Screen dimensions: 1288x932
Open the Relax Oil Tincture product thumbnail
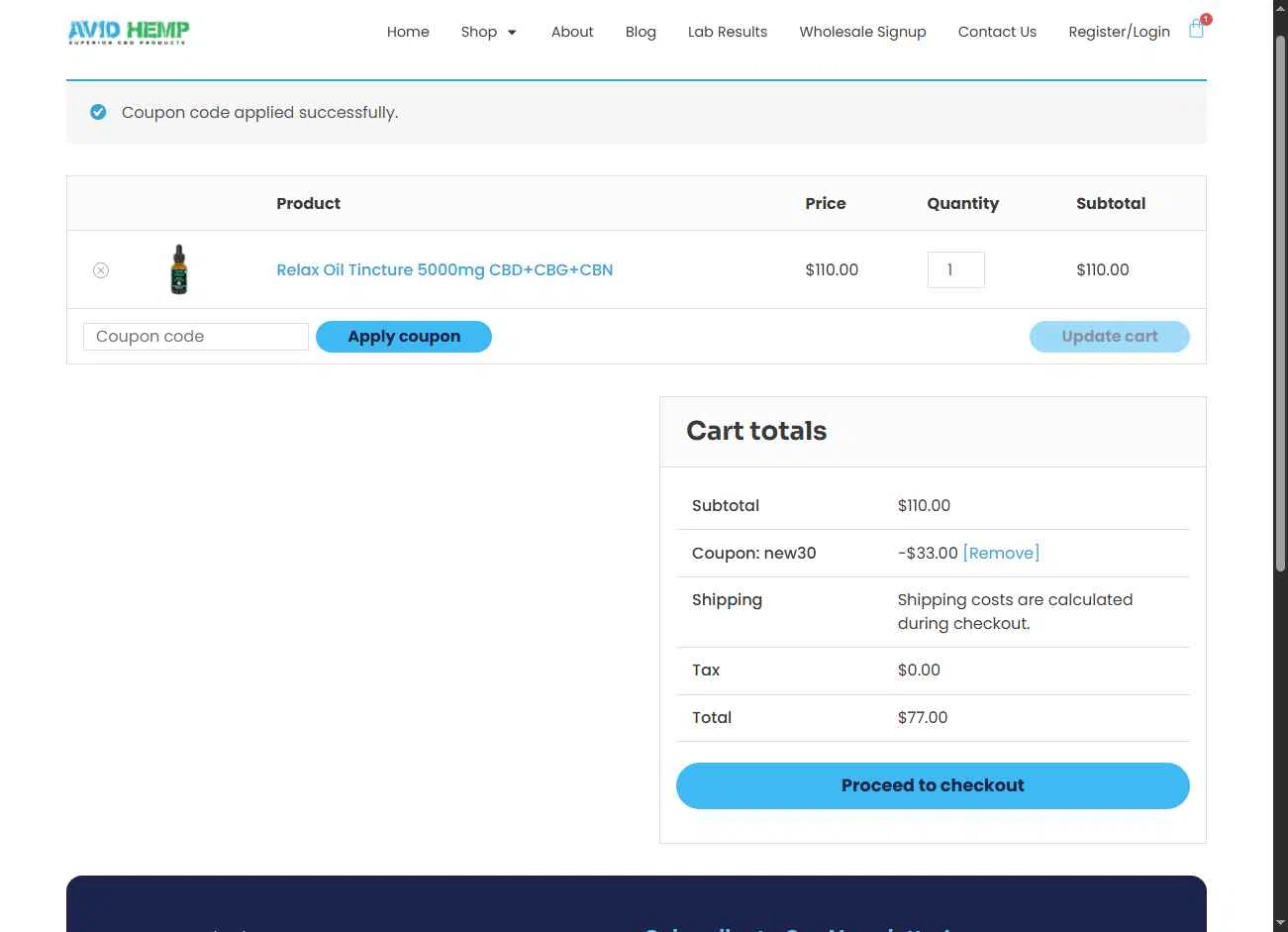click(179, 269)
